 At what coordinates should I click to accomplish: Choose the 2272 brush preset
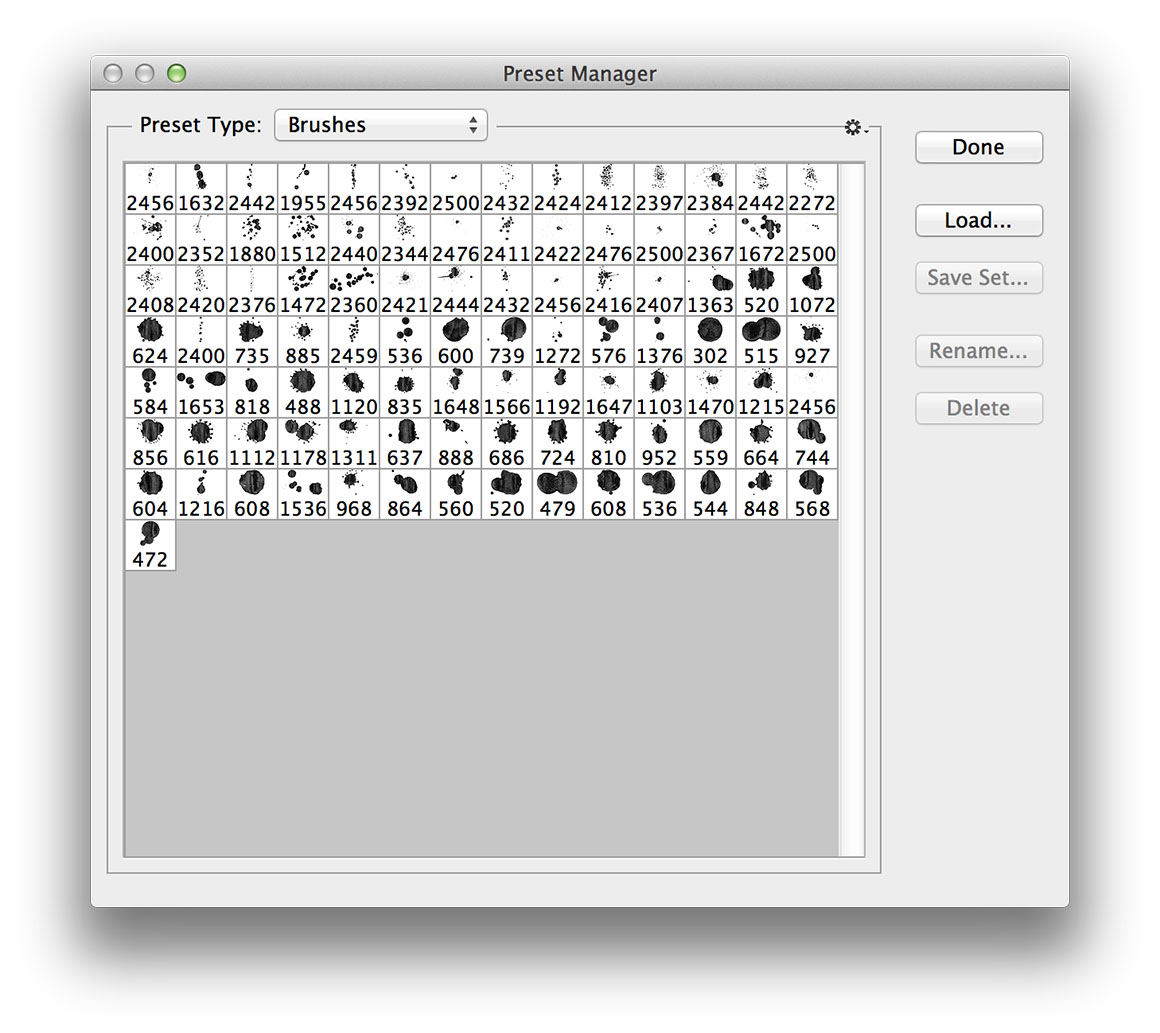click(812, 188)
